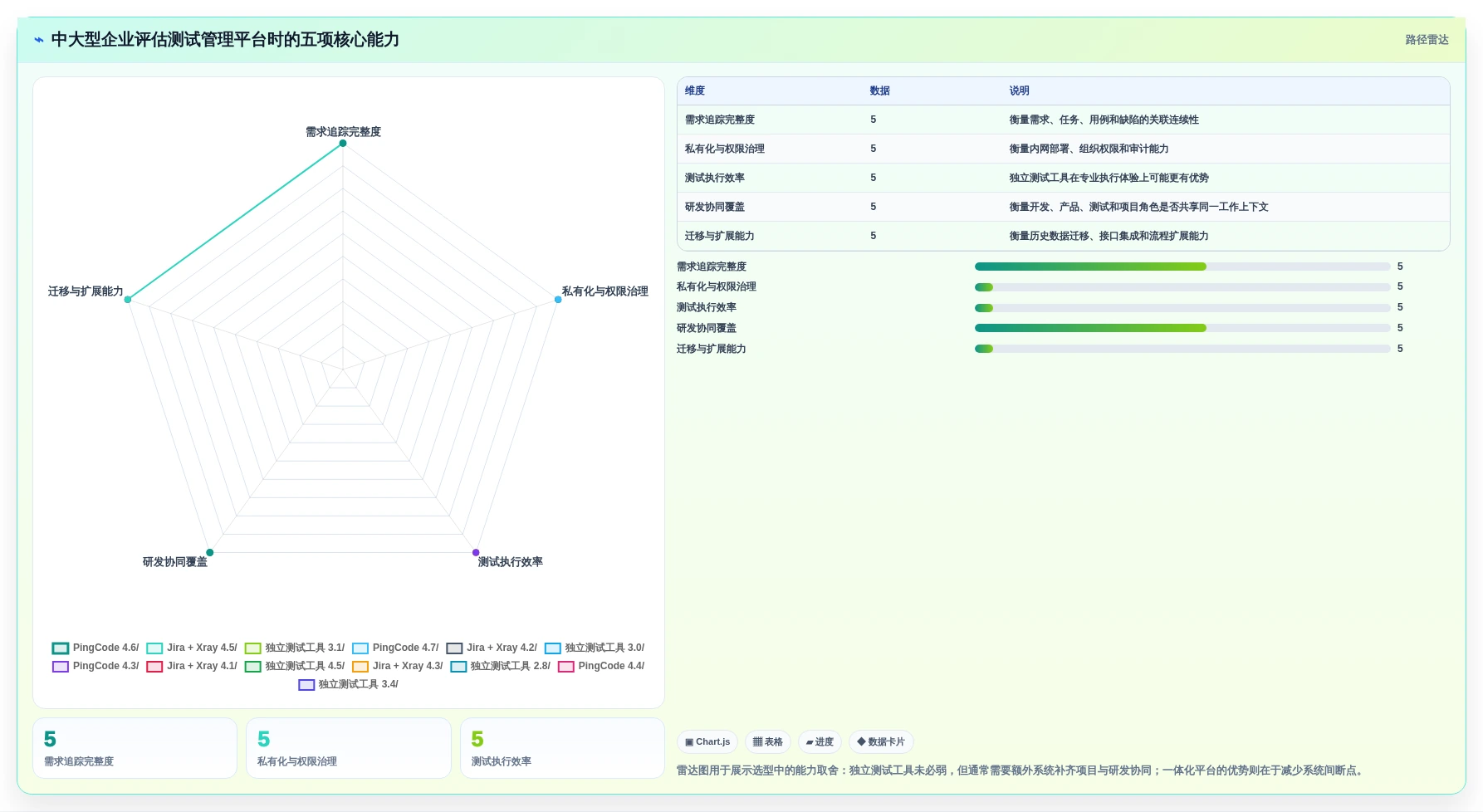The image size is (1483, 812).
Task: Click the 研发协同覆盖 progress bar
Action: [x=1182, y=328]
